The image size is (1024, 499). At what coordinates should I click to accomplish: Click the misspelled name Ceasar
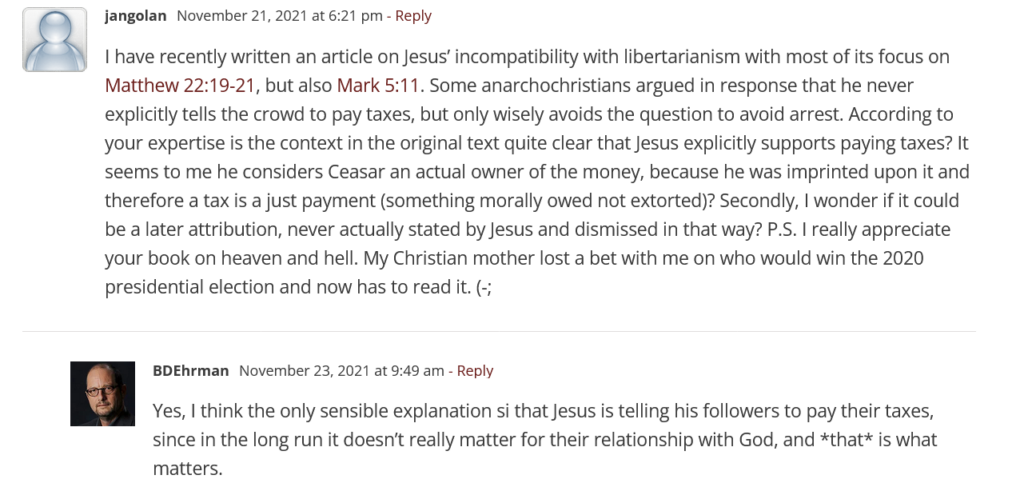pos(361,172)
